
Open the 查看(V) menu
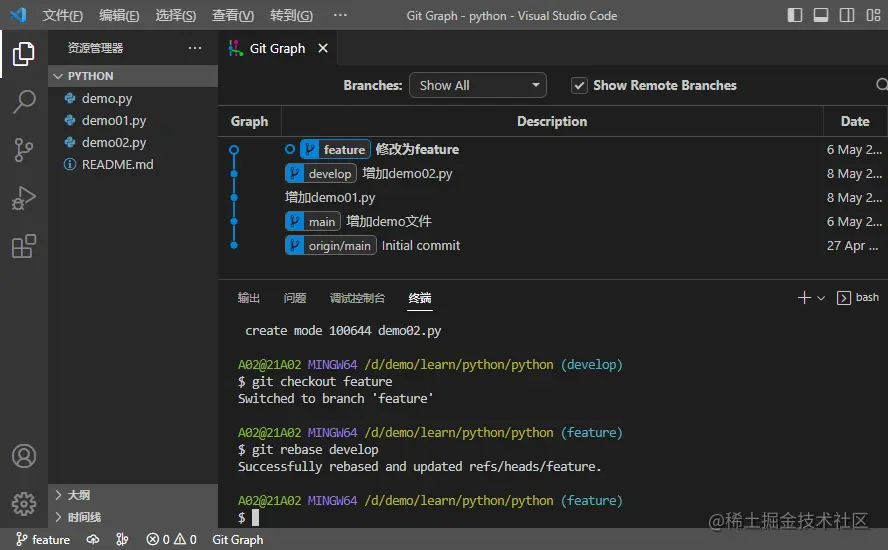point(233,15)
